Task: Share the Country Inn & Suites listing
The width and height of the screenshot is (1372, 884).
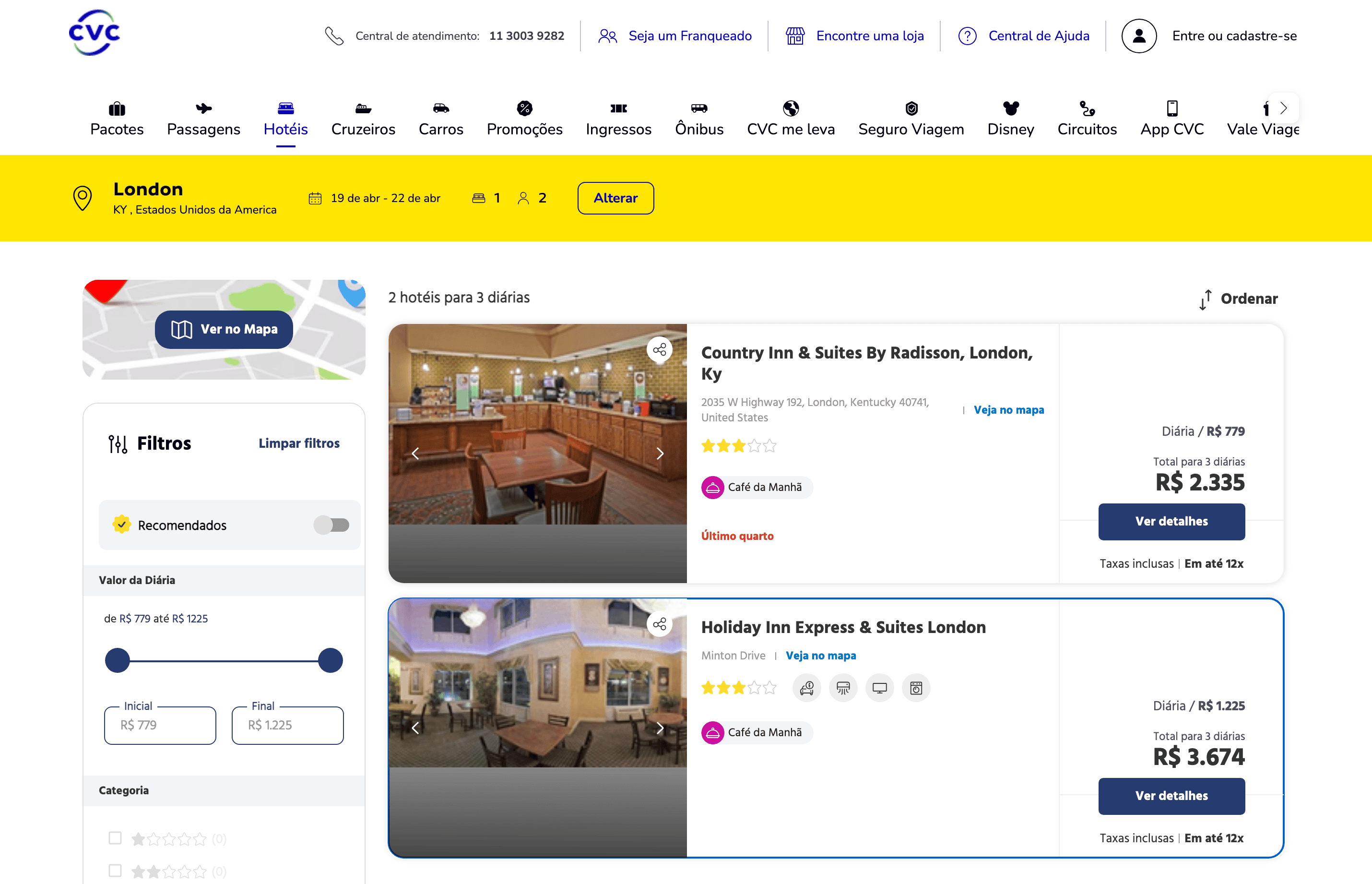Action: click(659, 349)
